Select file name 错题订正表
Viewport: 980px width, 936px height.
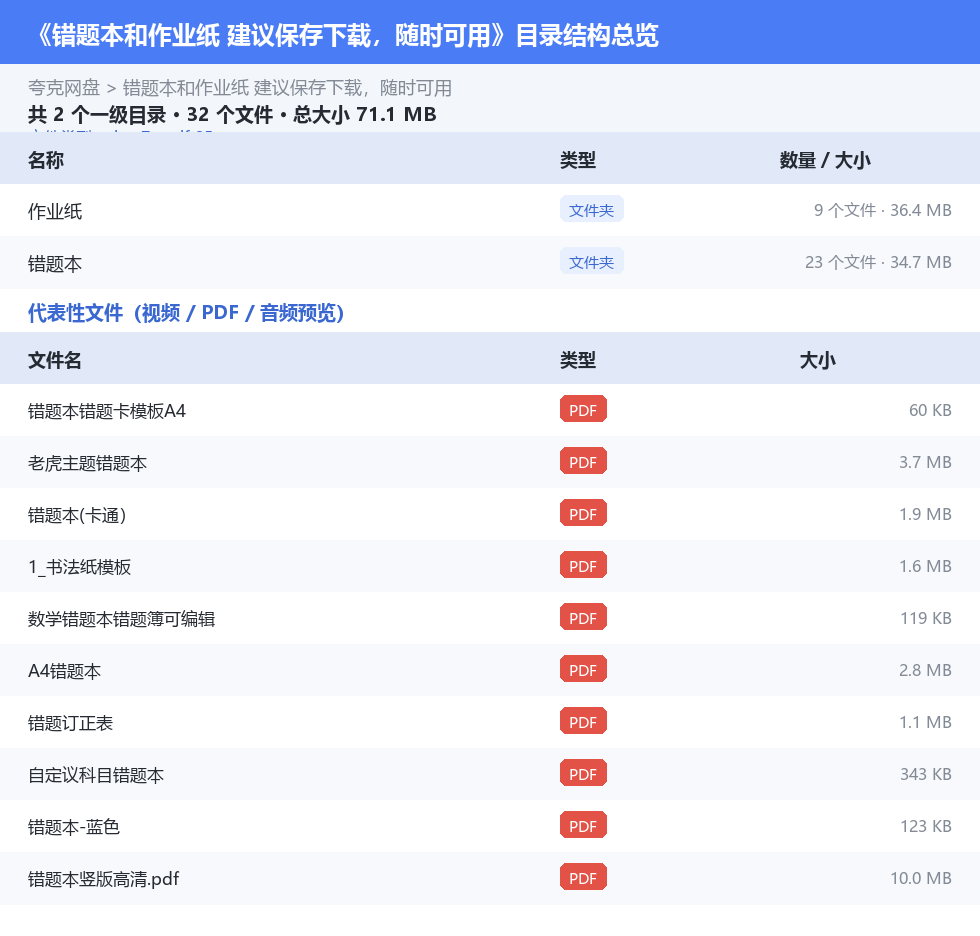click(x=70, y=722)
